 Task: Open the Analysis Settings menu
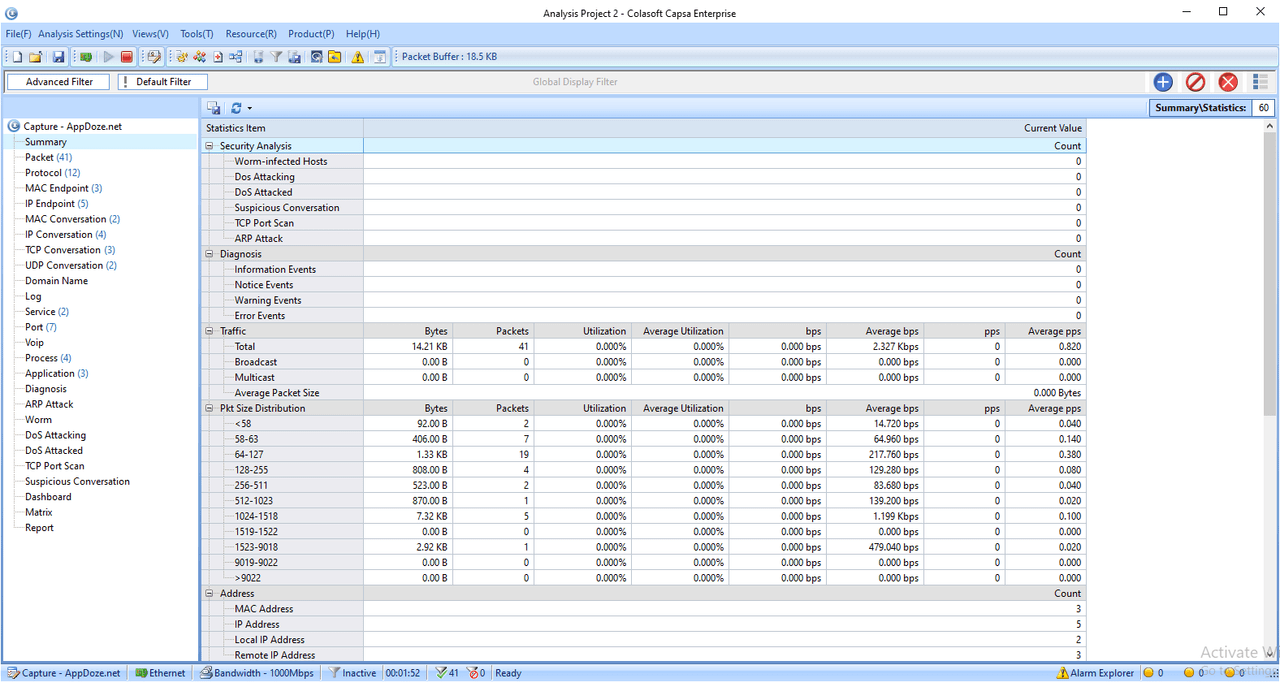point(81,34)
